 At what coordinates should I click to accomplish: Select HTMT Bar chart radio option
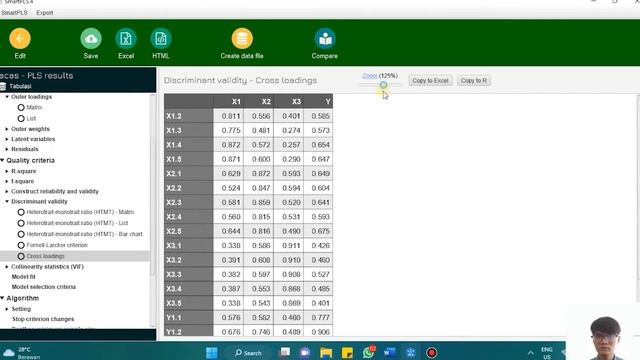coord(21,234)
